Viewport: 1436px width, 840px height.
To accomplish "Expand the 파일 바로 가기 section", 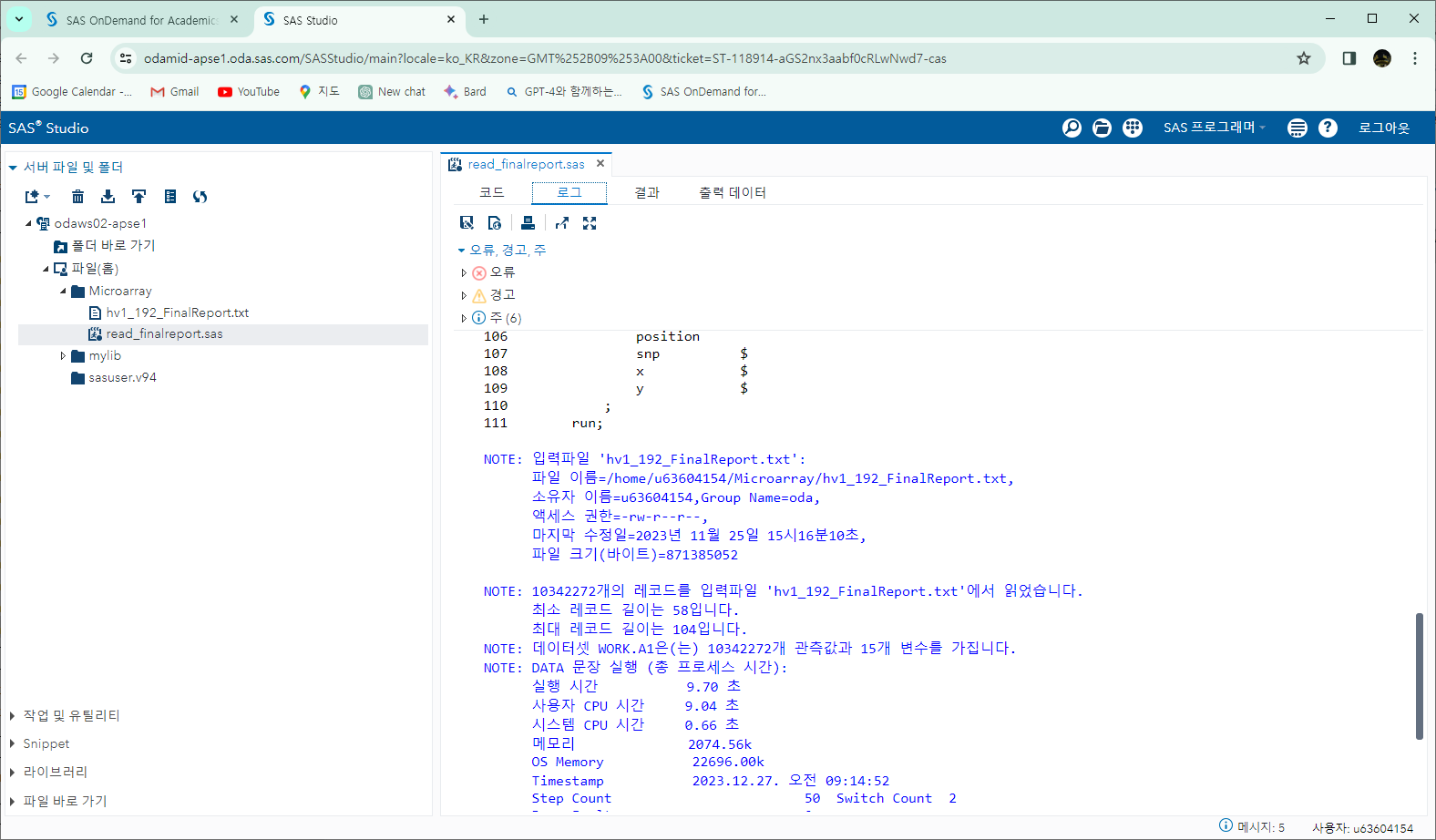I will (x=12, y=802).
